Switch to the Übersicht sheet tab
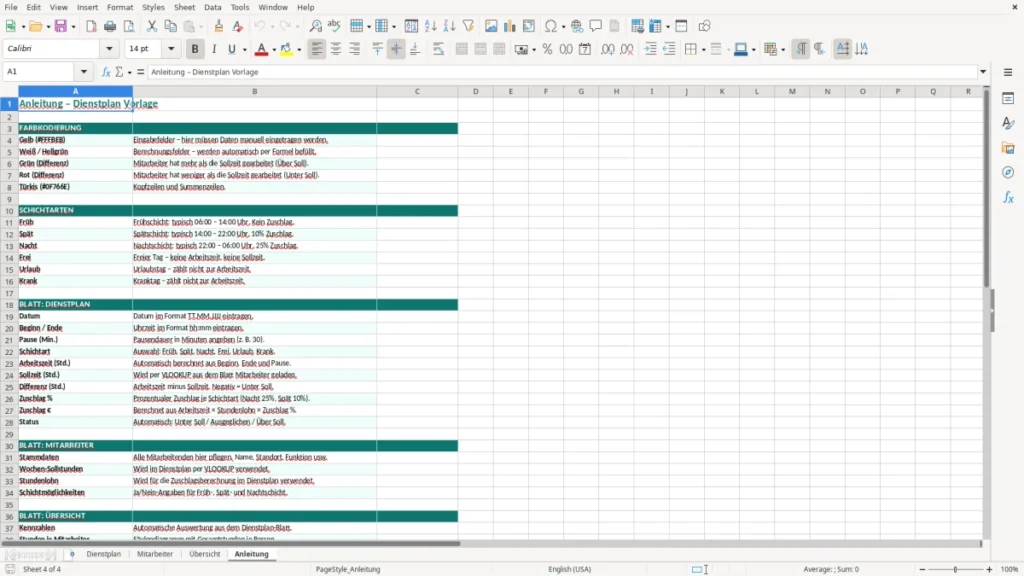Image resolution: width=1024 pixels, height=576 pixels. click(x=204, y=554)
